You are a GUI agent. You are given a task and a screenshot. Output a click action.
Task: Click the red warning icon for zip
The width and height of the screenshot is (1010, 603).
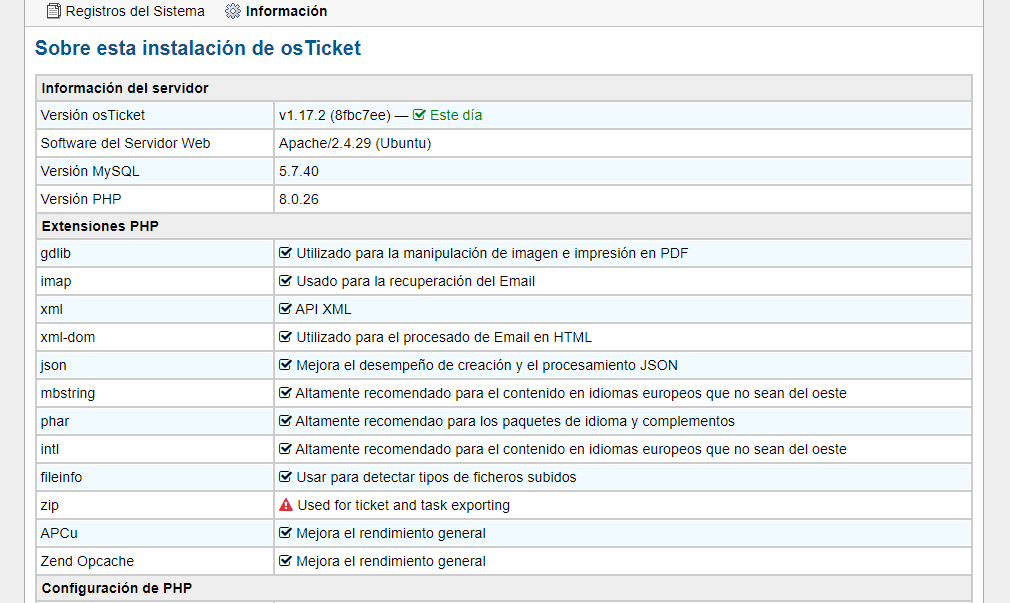(285, 506)
